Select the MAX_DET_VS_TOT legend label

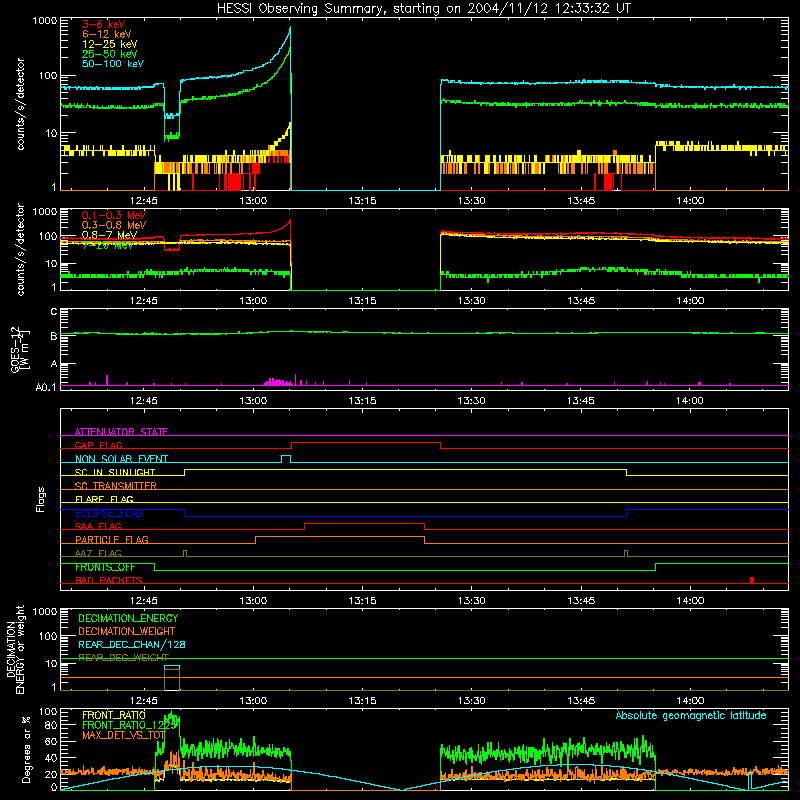point(123,735)
